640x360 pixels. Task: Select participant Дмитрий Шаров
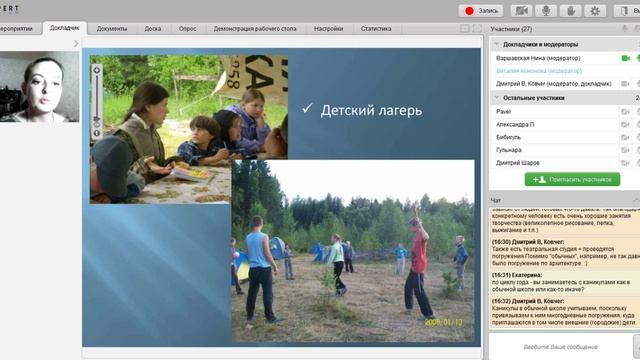tap(518, 163)
